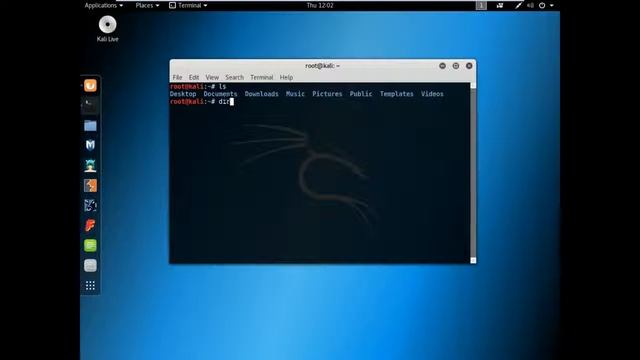Click the workspace indicator 1 in top bar
This screenshot has width=640, height=360.
481,5
